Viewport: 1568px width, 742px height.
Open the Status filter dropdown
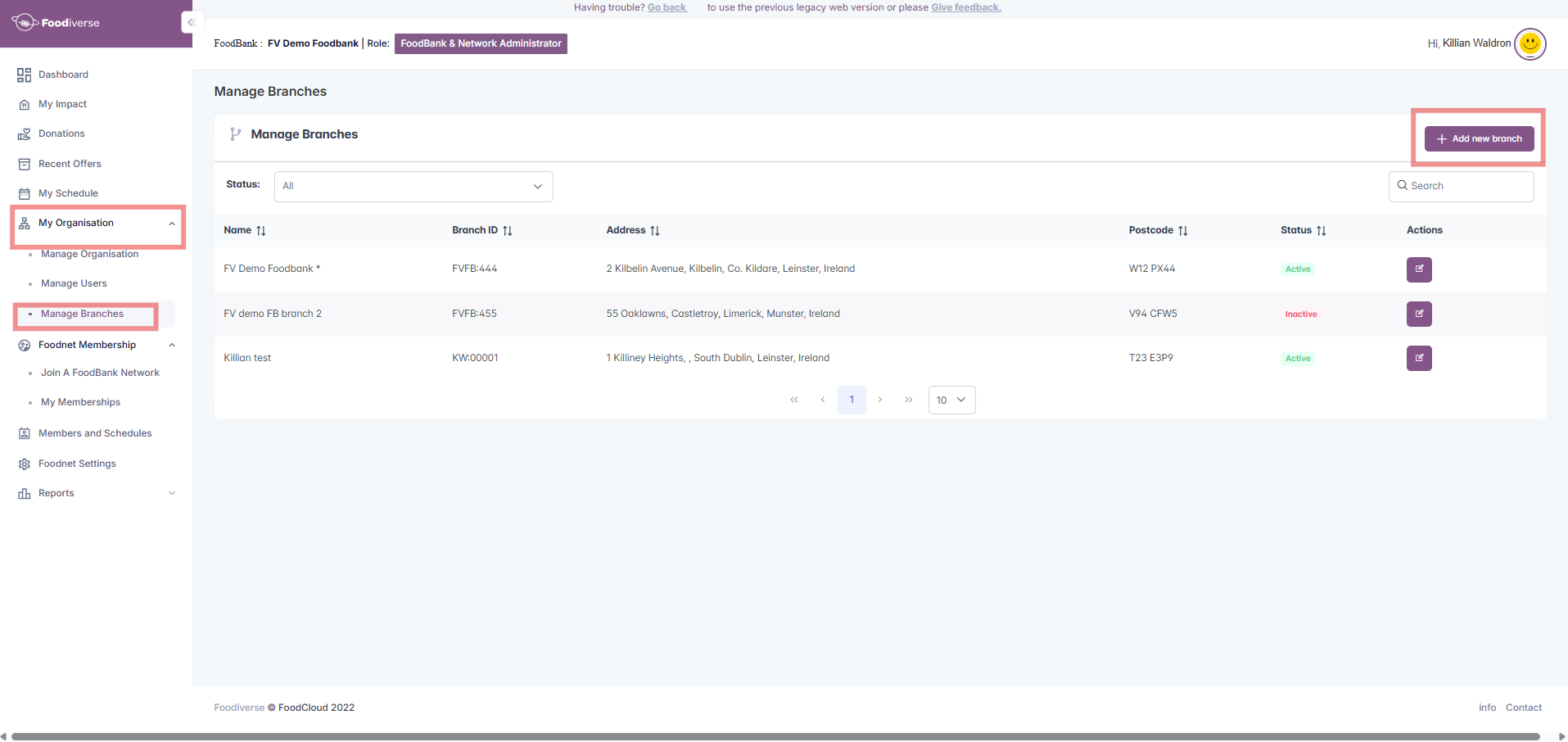pos(413,186)
